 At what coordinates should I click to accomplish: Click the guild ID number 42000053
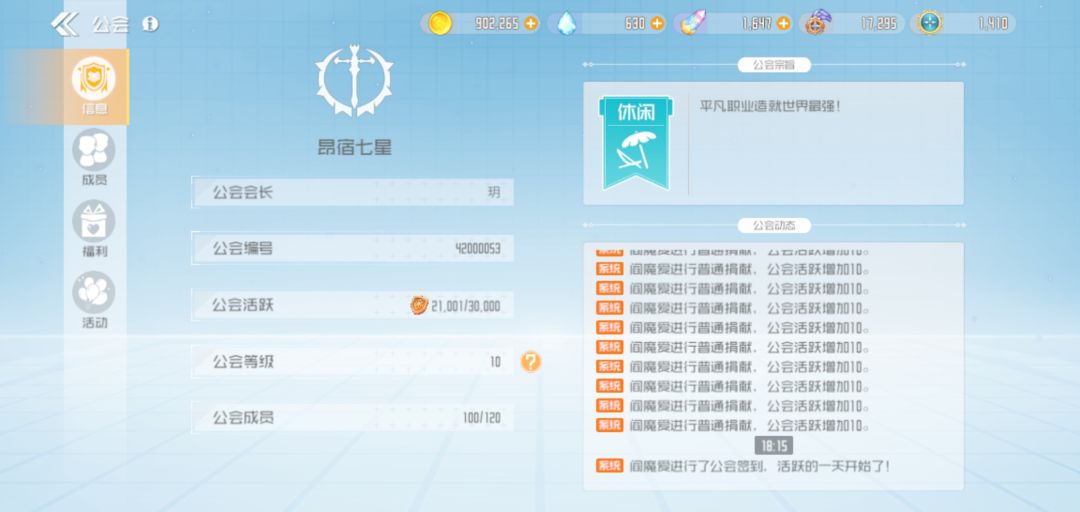point(478,248)
